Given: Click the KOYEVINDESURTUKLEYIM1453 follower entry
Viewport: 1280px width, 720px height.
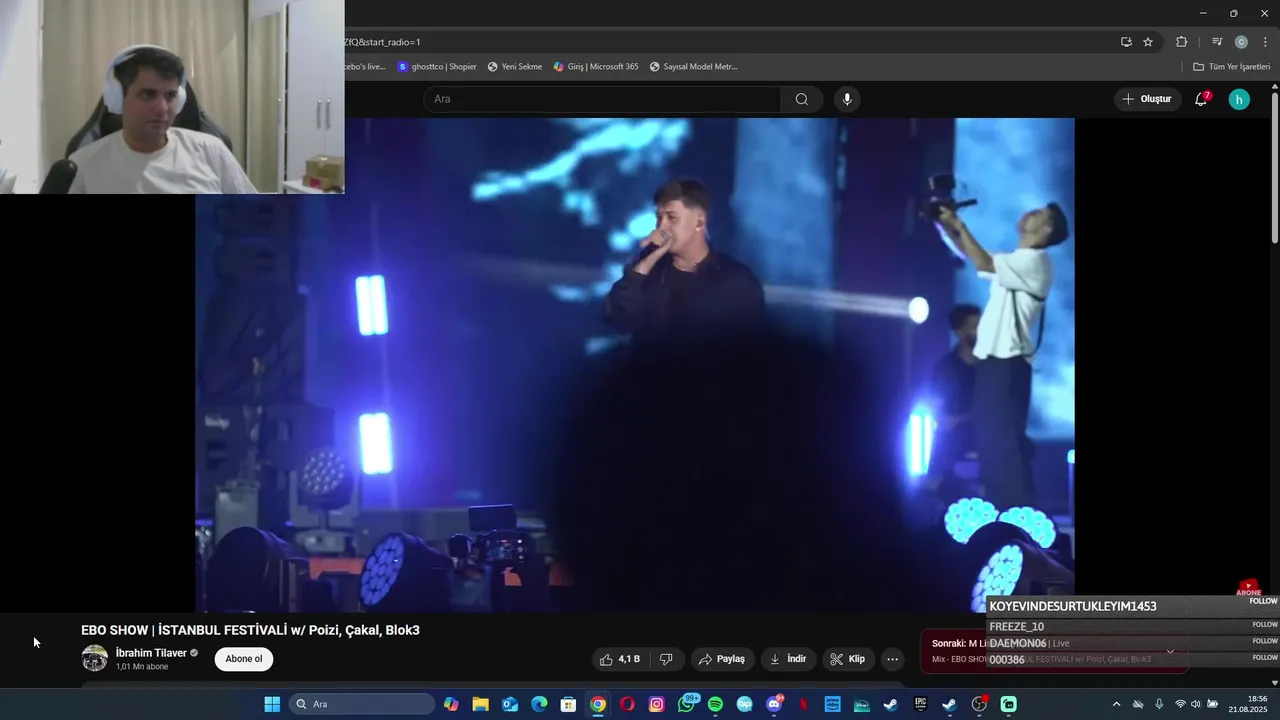Looking at the screenshot, I should click(1073, 606).
